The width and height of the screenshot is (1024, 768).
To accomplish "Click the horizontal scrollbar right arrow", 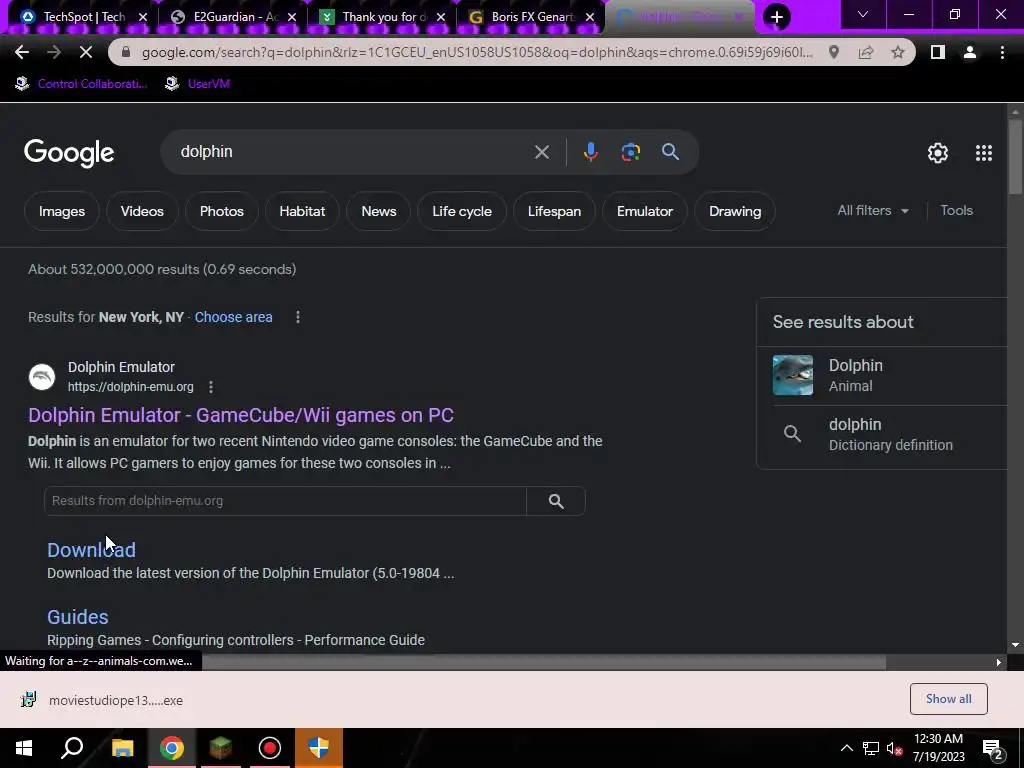I will 998,662.
